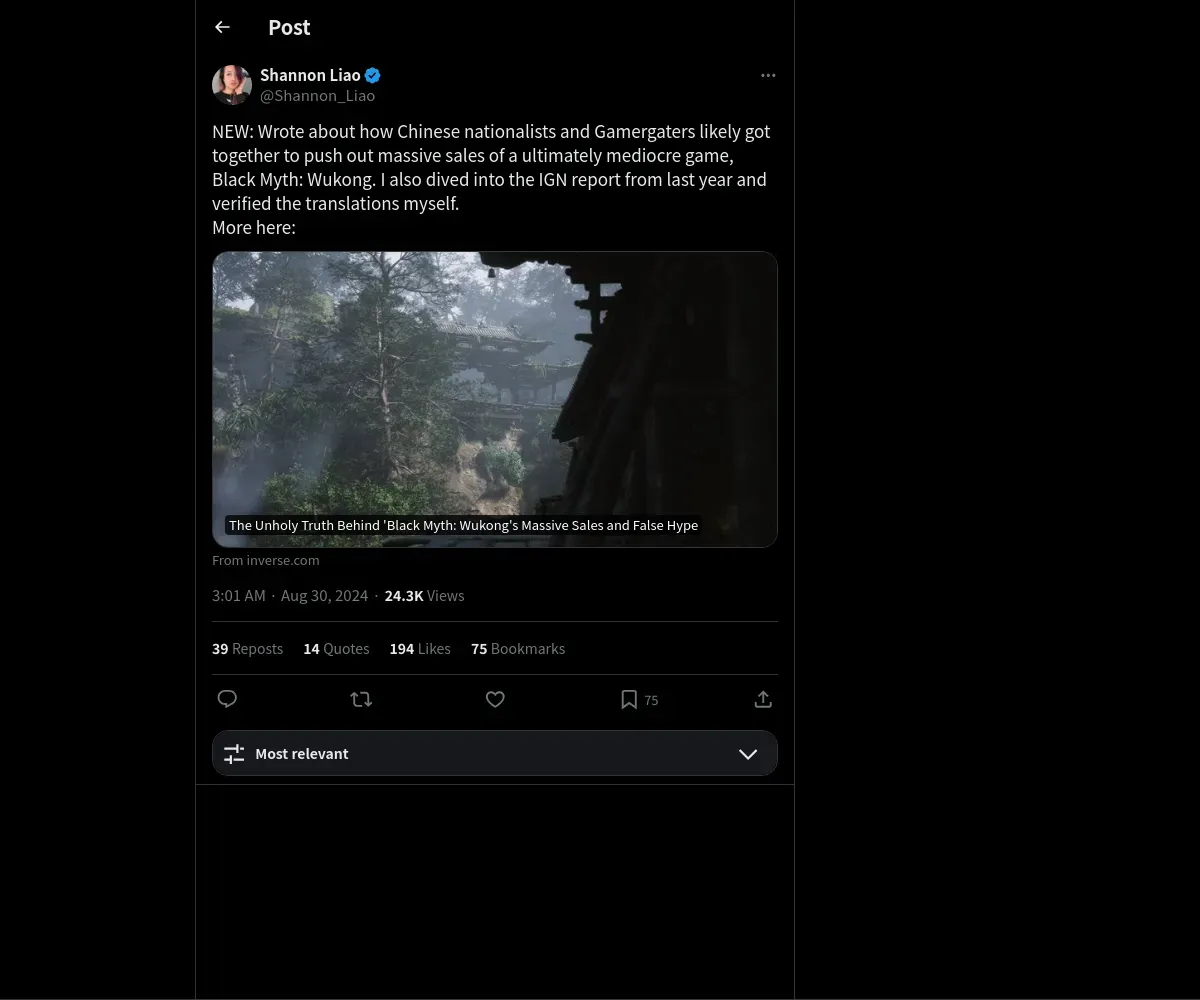
Task: Go back using the arrow icon
Action: coord(222,28)
